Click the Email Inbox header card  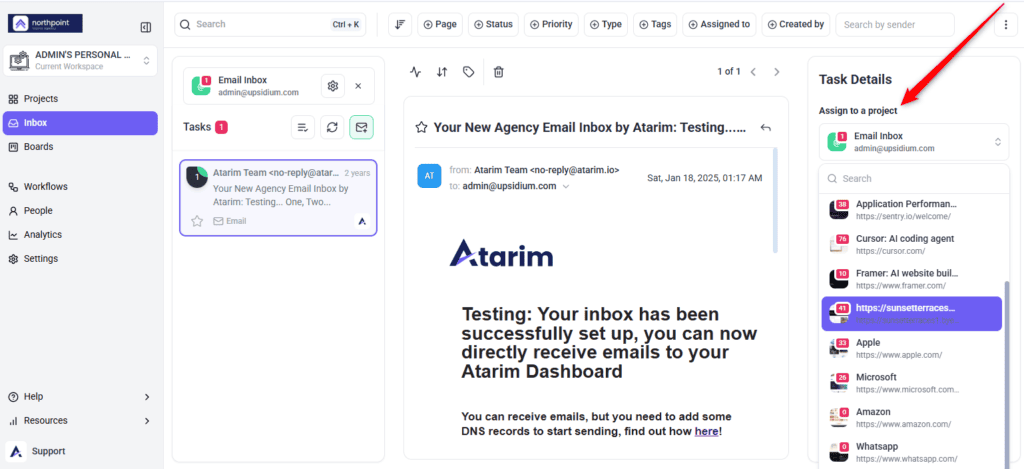(279, 86)
